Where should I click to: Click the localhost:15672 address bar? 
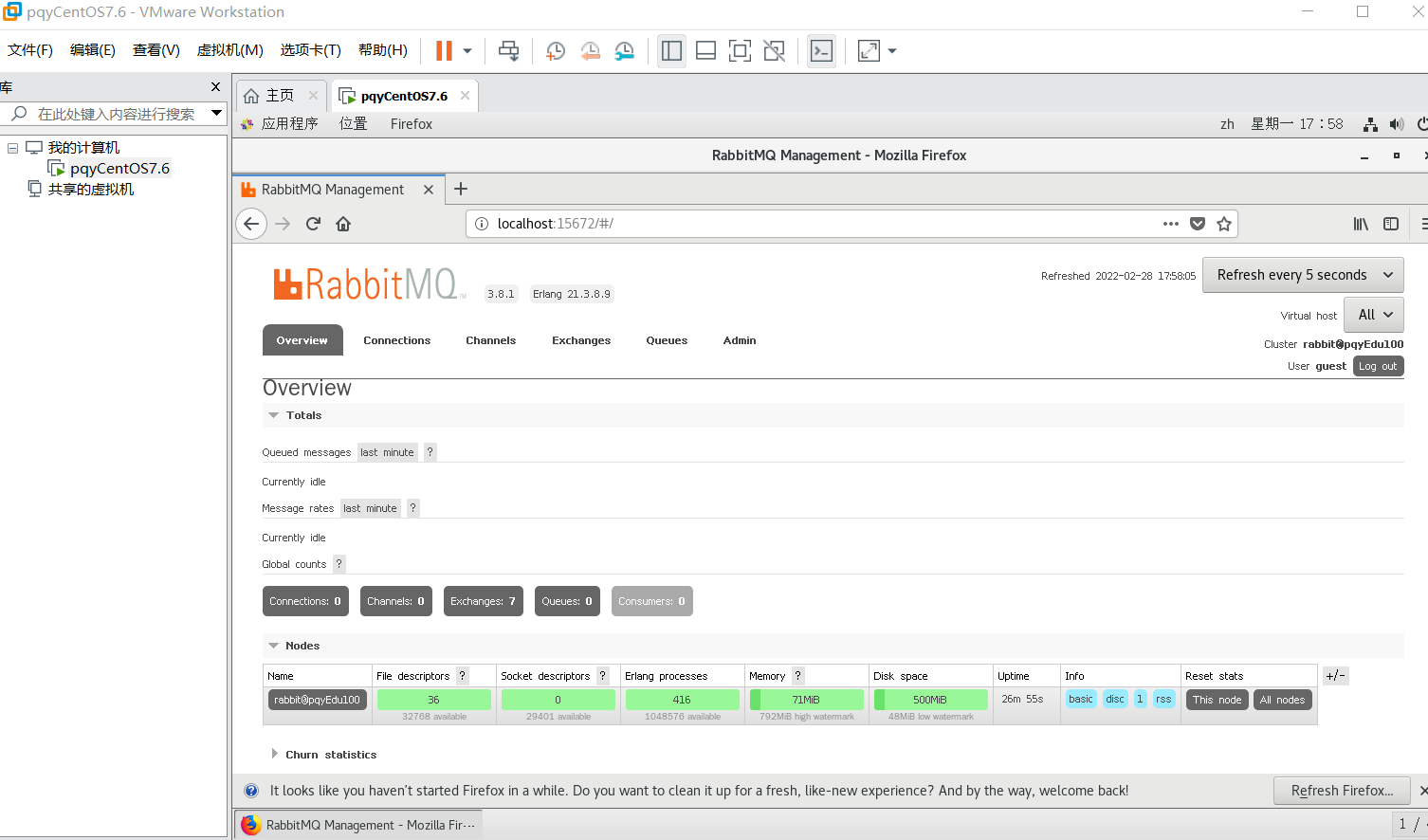point(825,224)
